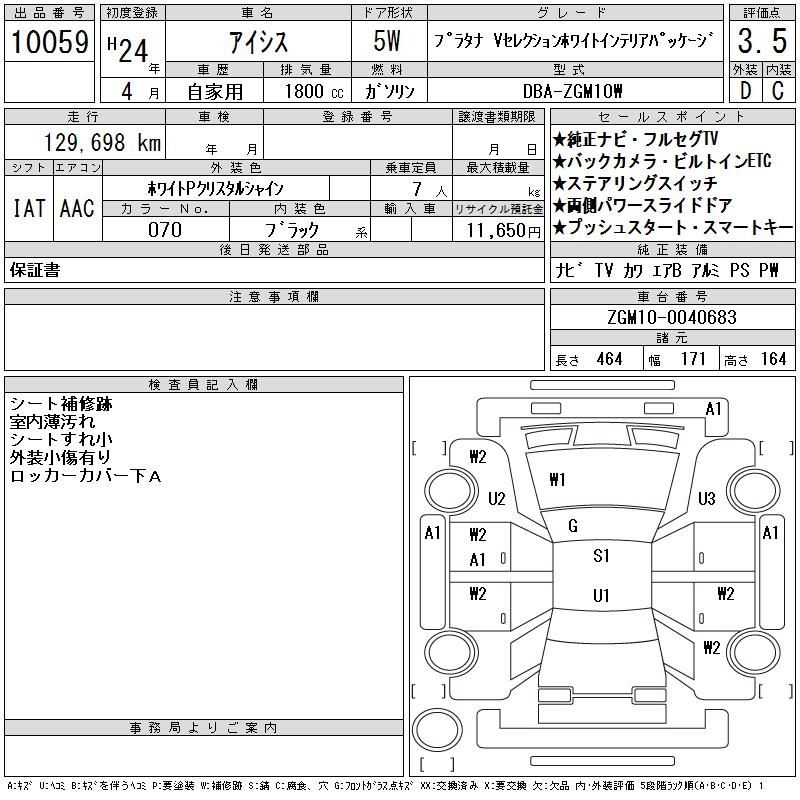Select the 初度登録 header
The height and width of the screenshot is (800, 800).
pyautogui.click(x=132, y=13)
